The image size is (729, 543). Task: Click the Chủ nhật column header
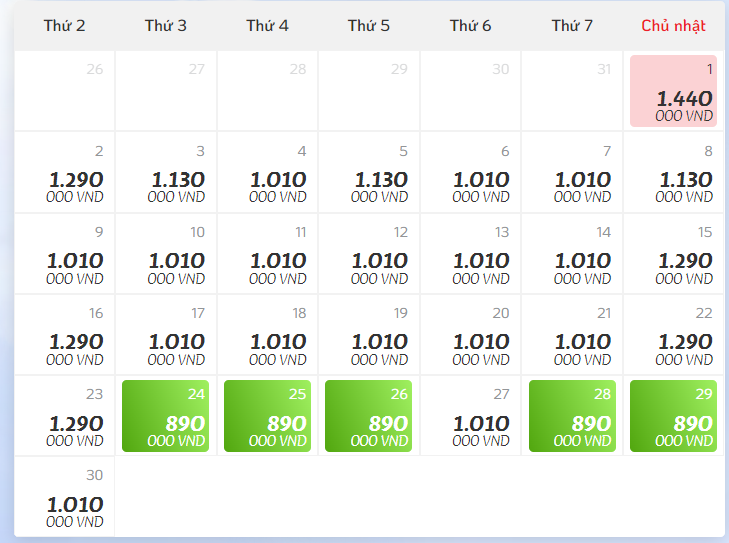[673, 26]
